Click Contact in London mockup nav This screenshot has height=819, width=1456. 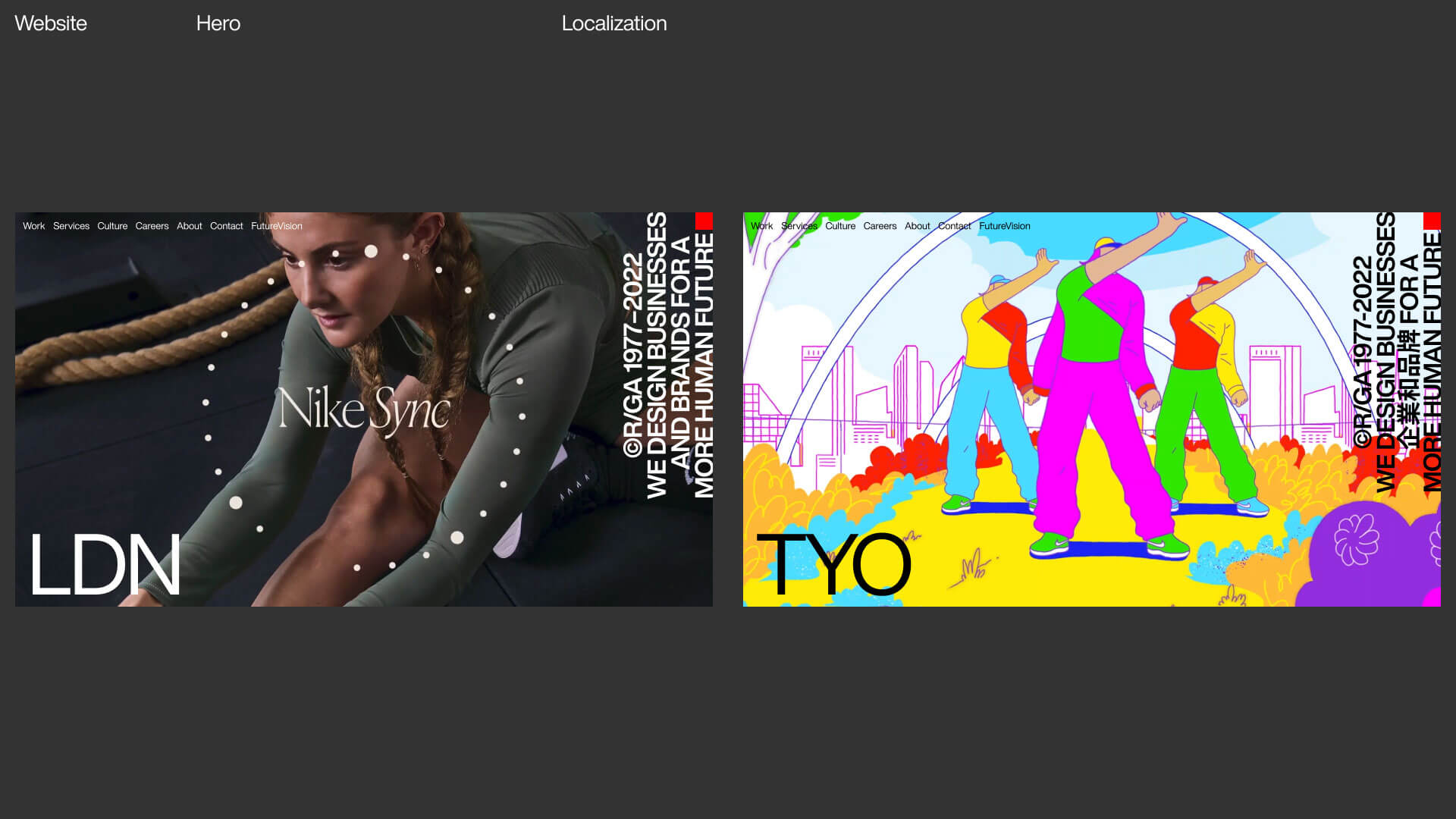tap(226, 226)
